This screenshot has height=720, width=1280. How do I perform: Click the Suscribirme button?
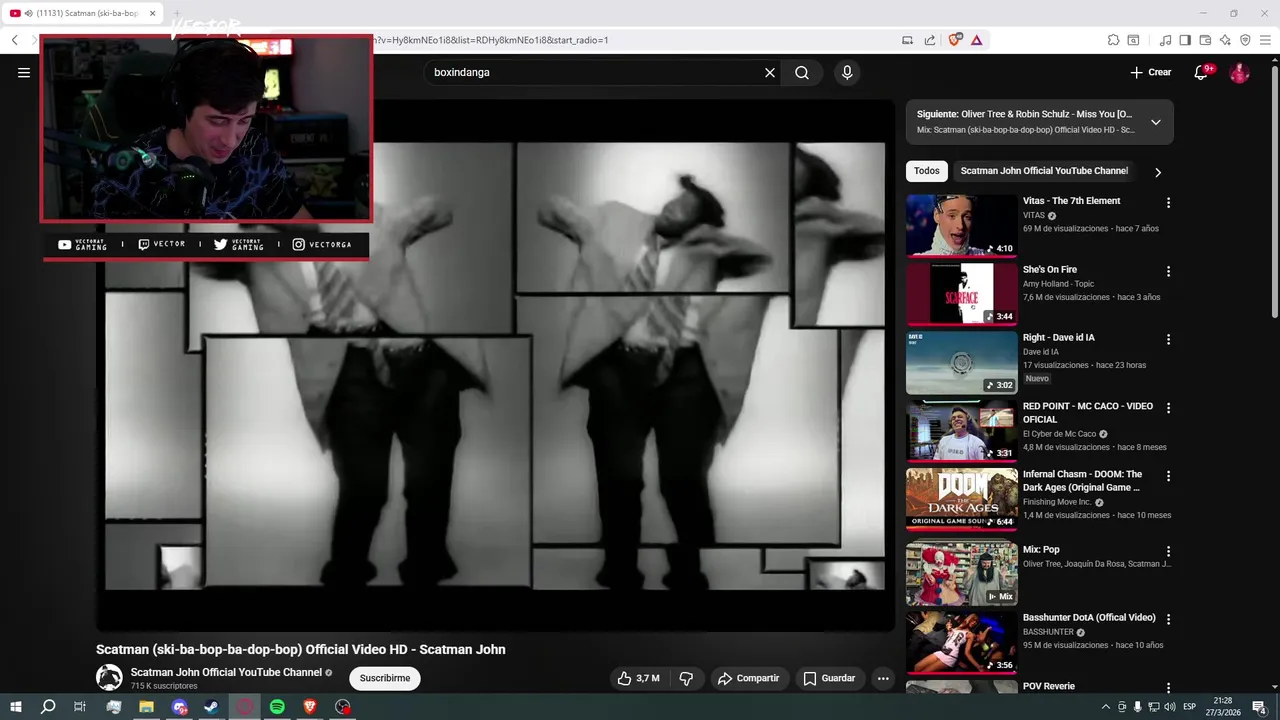385,678
